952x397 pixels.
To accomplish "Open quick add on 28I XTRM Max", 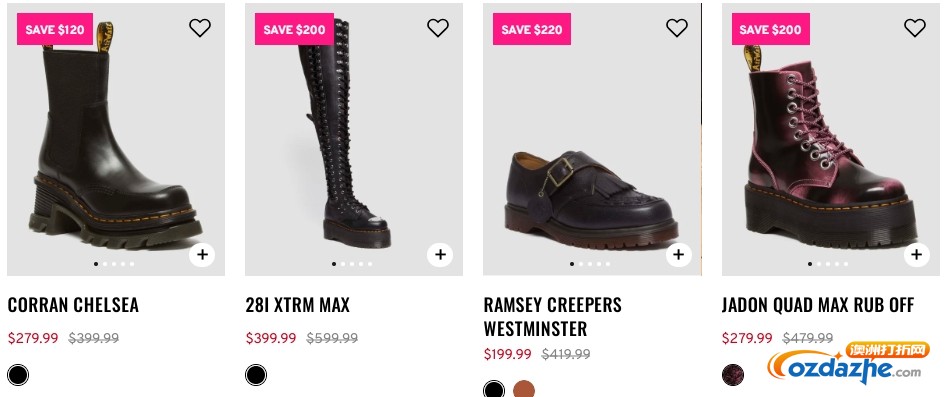I will pyautogui.click(x=440, y=254).
